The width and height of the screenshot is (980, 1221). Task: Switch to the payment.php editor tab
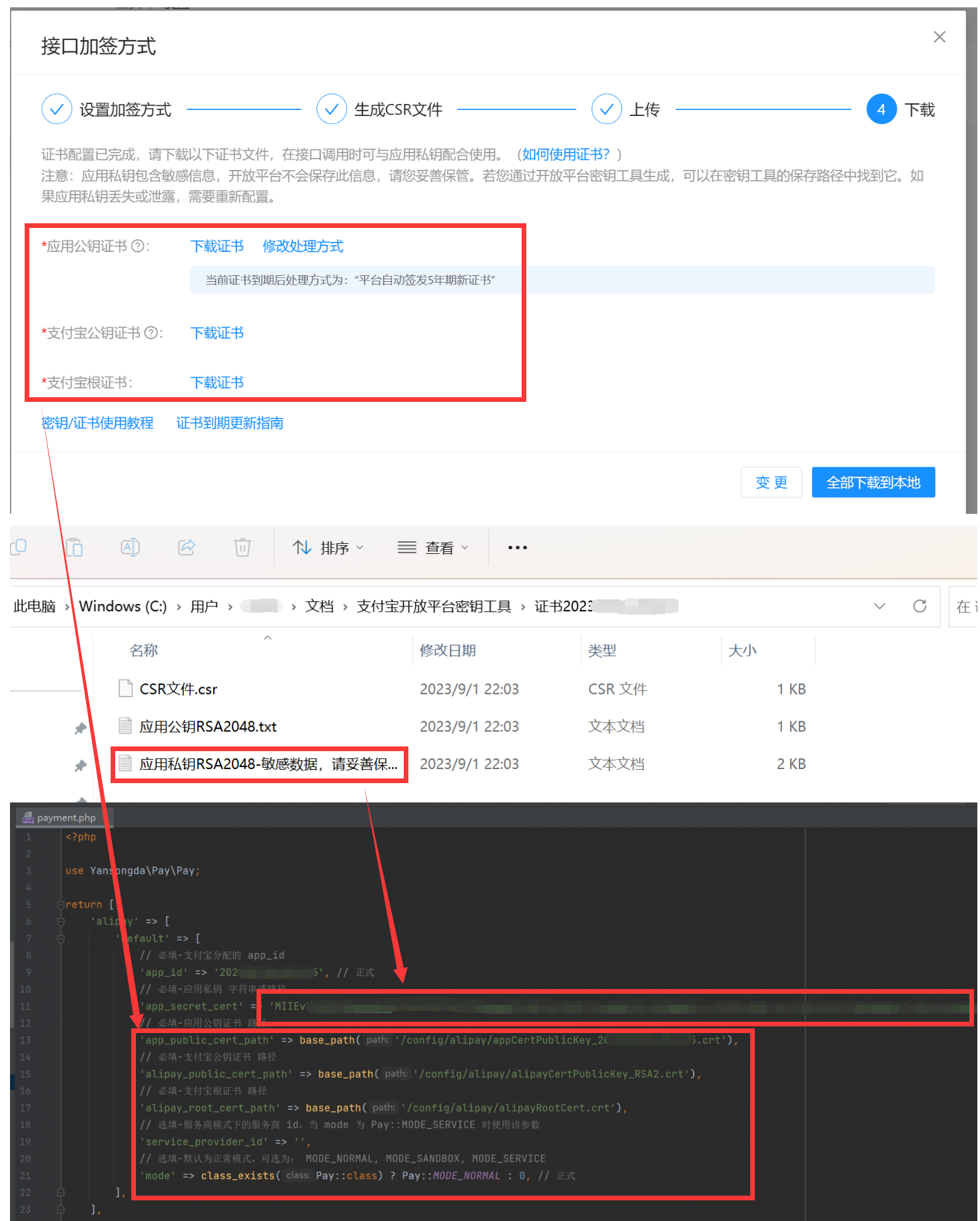click(x=65, y=818)
